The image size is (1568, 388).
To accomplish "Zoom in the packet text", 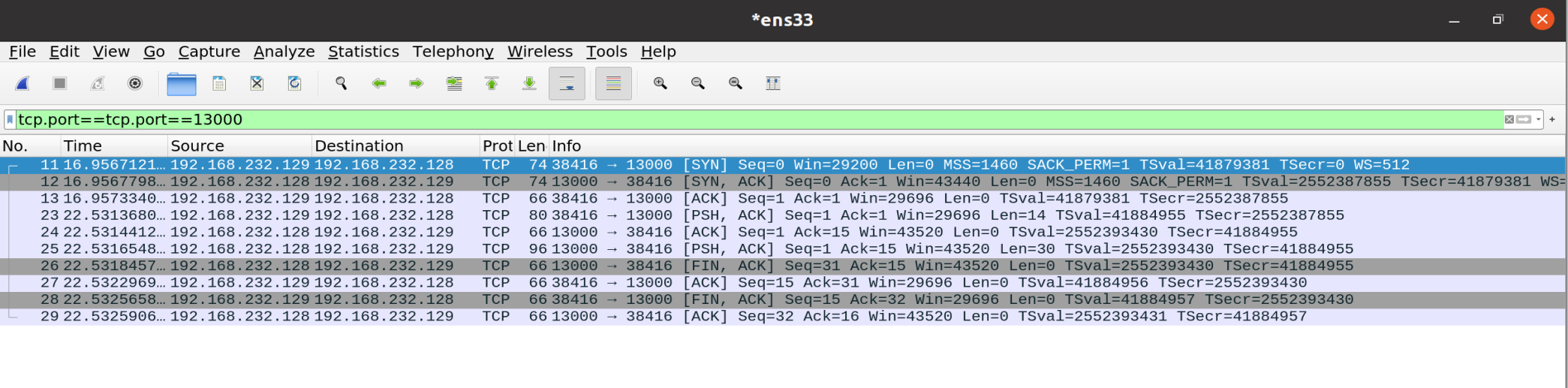I will click(x=661, y=83).
